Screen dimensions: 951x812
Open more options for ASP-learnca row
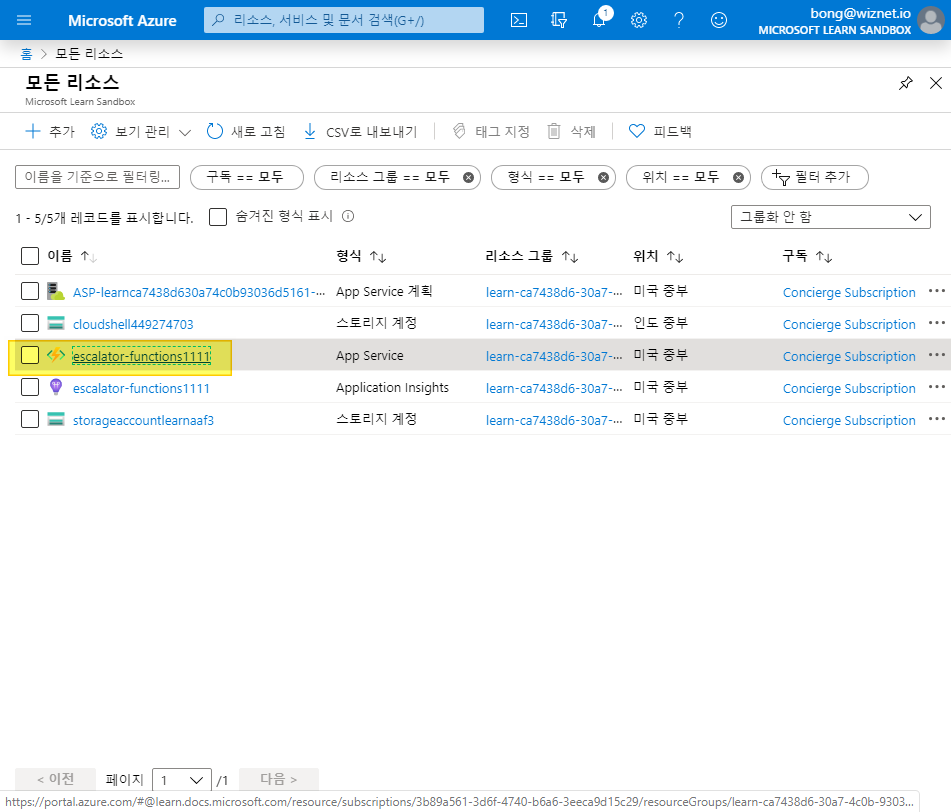coord(936,291)
